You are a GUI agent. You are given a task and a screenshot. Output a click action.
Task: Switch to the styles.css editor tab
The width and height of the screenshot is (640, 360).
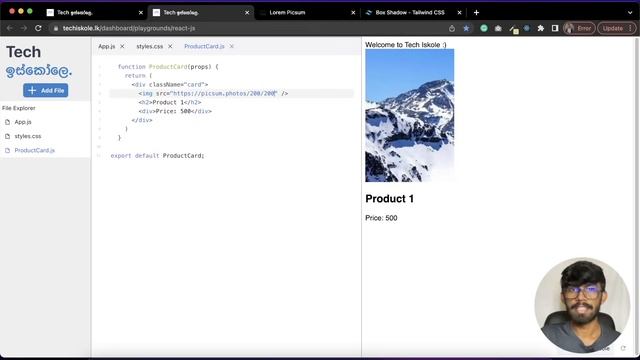[149, 47]
